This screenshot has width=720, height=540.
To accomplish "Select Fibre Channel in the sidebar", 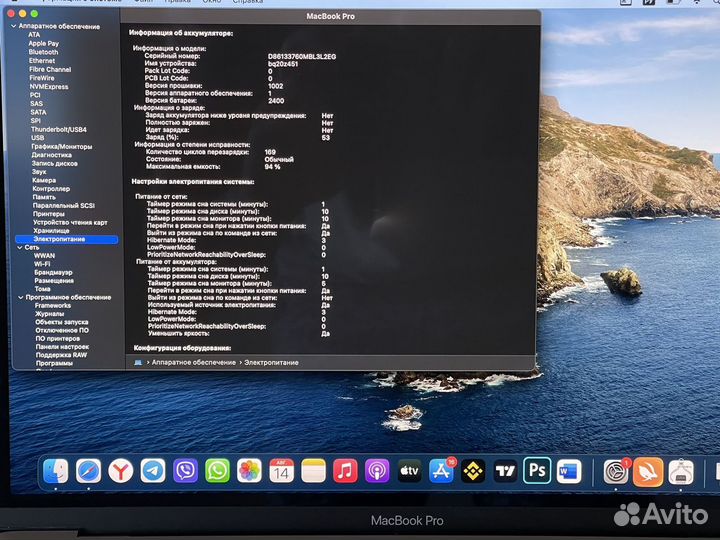I will click(x=50, y=69).
